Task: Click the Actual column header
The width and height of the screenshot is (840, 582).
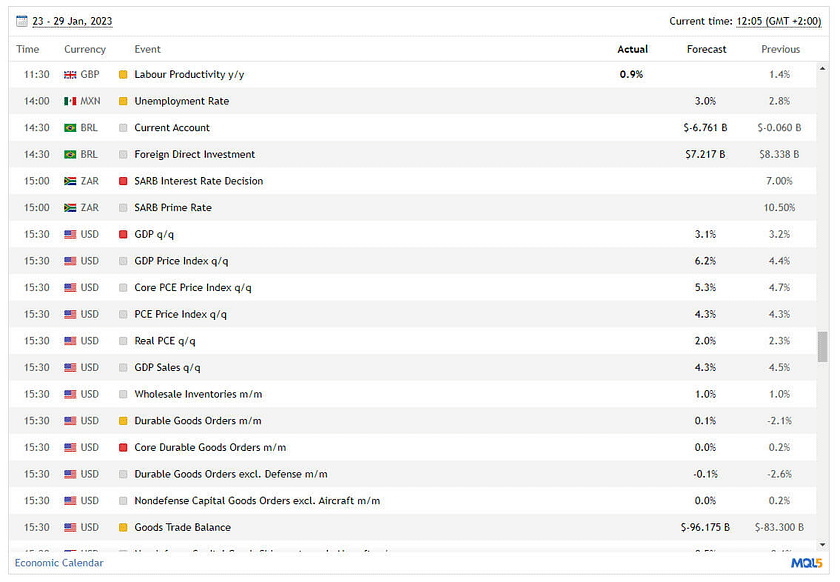Action: (632, 49)
